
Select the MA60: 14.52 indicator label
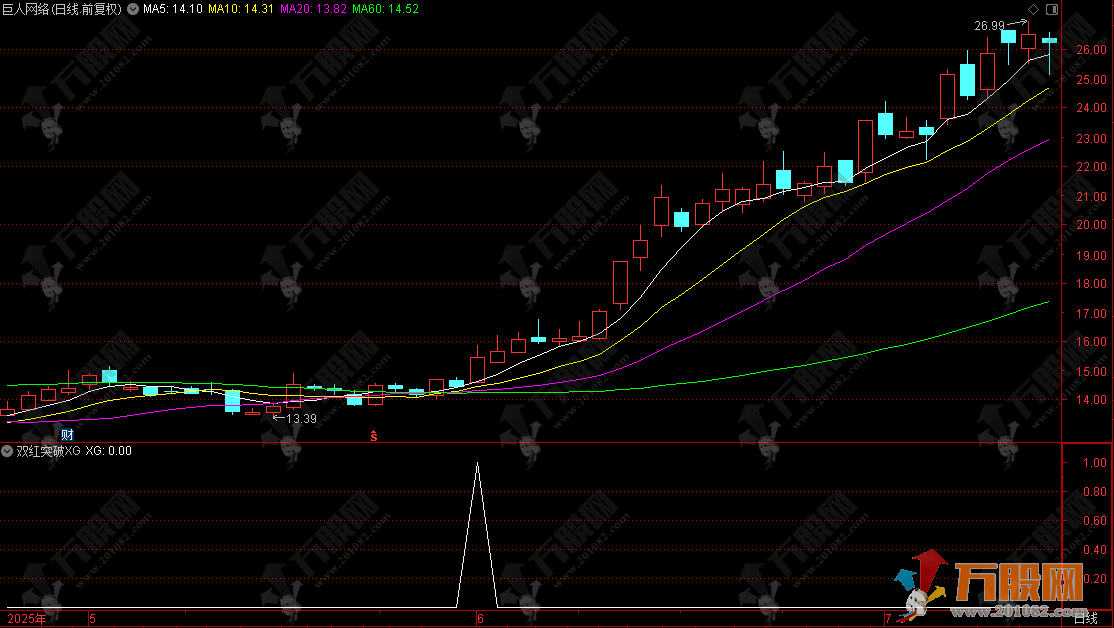386,9
